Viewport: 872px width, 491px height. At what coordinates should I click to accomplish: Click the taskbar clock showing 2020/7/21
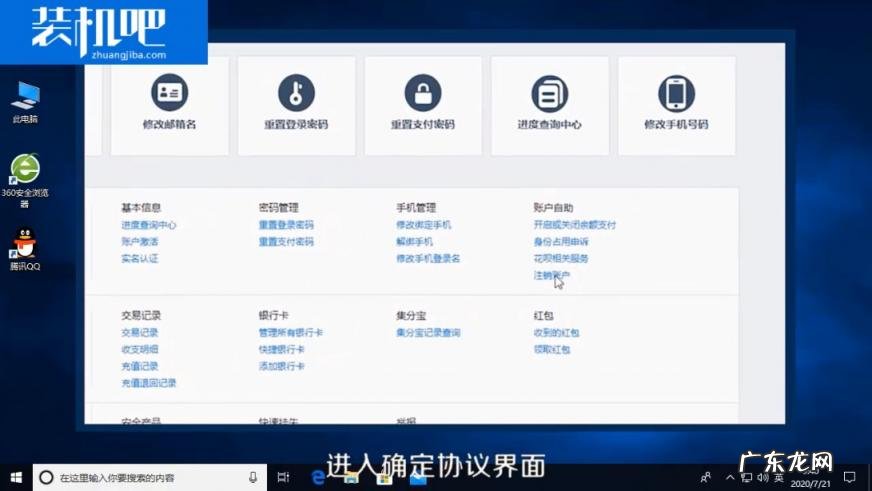[x=810, y=479]
